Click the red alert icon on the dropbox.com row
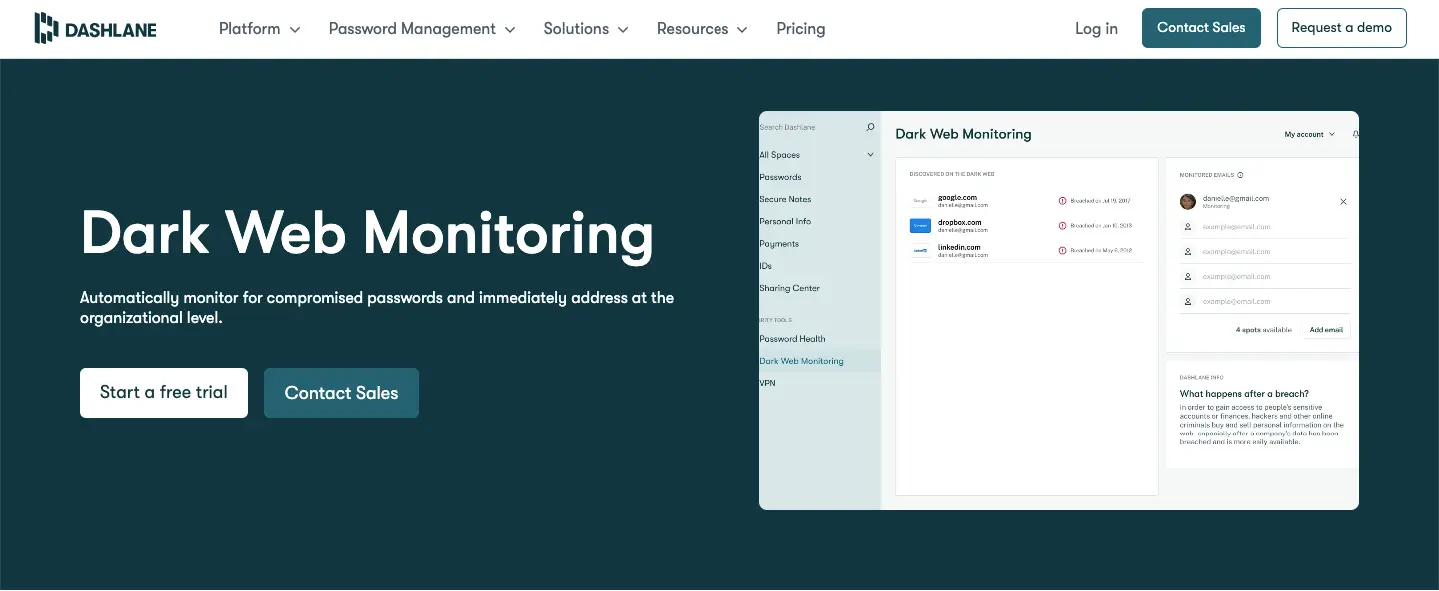Image resolution: width=1439 pixels, height=591 pixels. (x=1062, y=226)
